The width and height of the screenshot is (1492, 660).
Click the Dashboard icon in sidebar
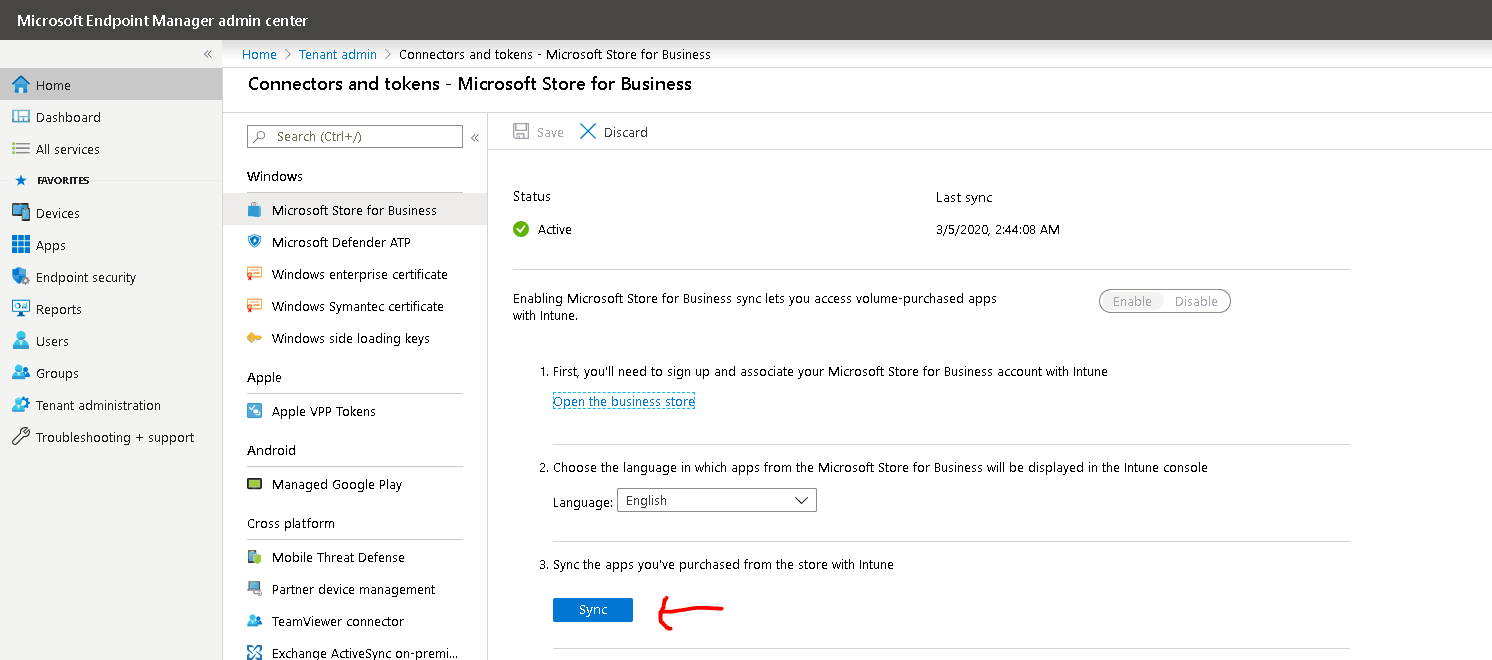coord(21,117)
